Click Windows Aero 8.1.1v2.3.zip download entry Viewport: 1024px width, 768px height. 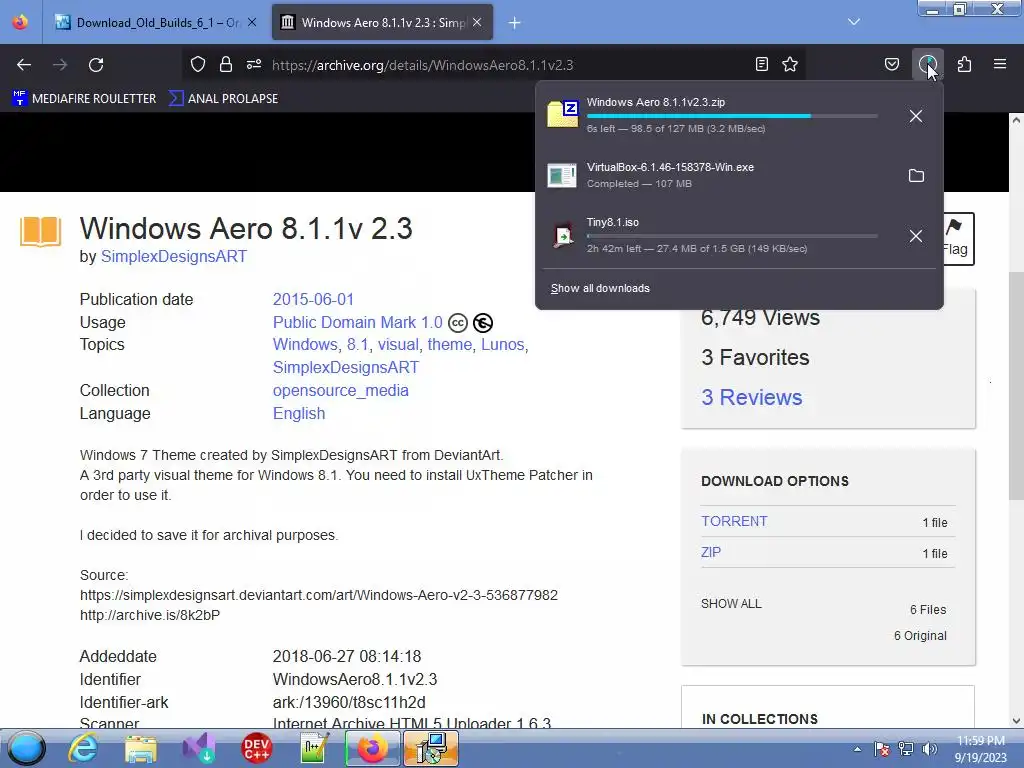(717, 115)
